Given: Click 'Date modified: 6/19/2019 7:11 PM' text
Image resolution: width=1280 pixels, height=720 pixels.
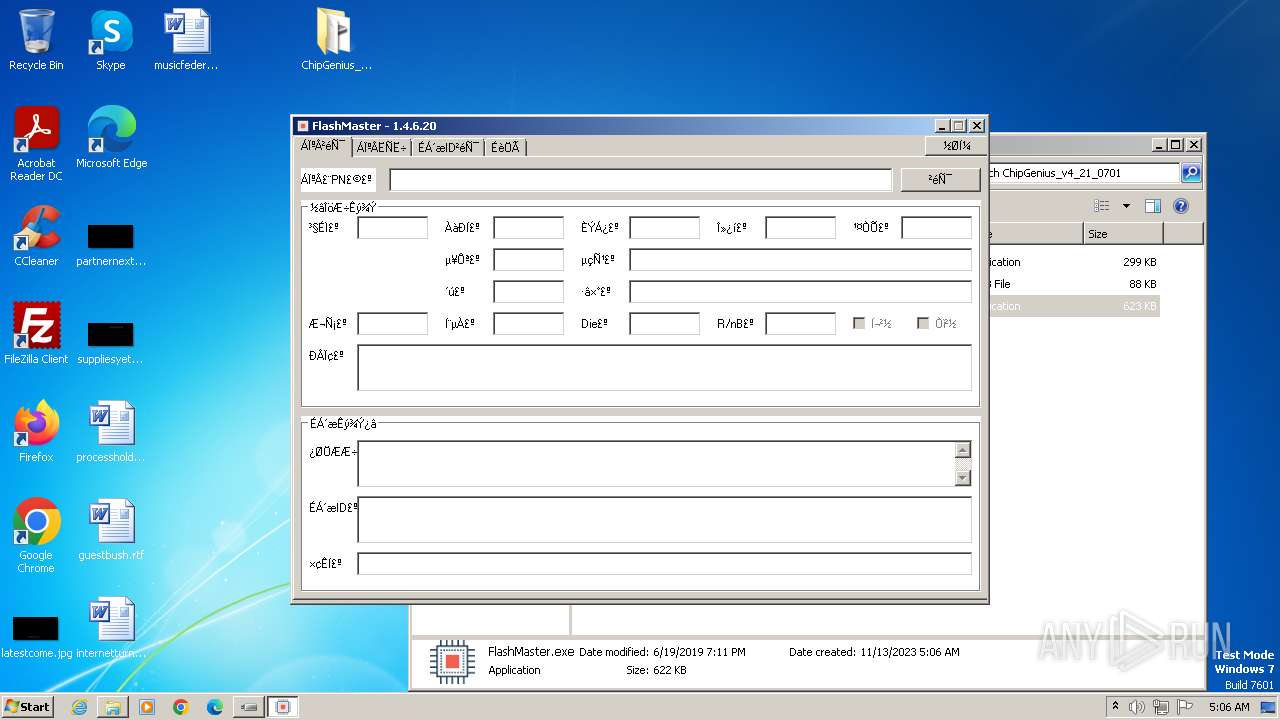Looking at the screenshot, I should [662, 652].
